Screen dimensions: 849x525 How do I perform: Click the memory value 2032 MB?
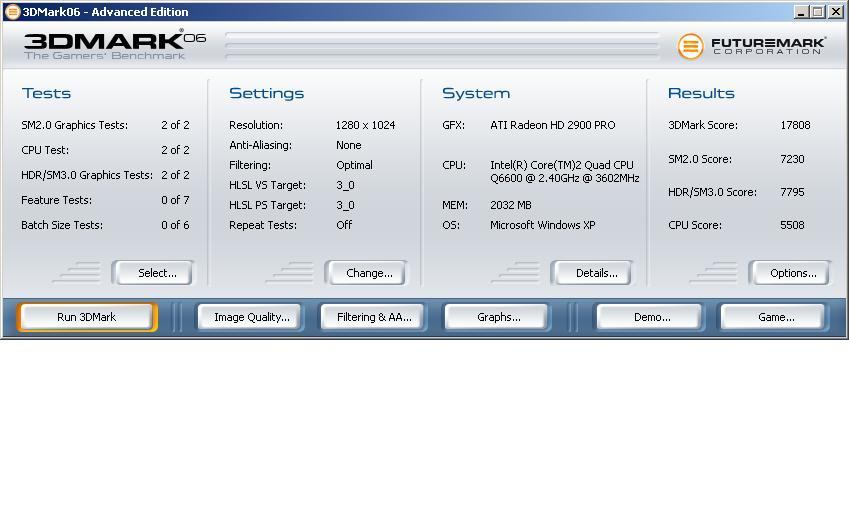point(511,205)
